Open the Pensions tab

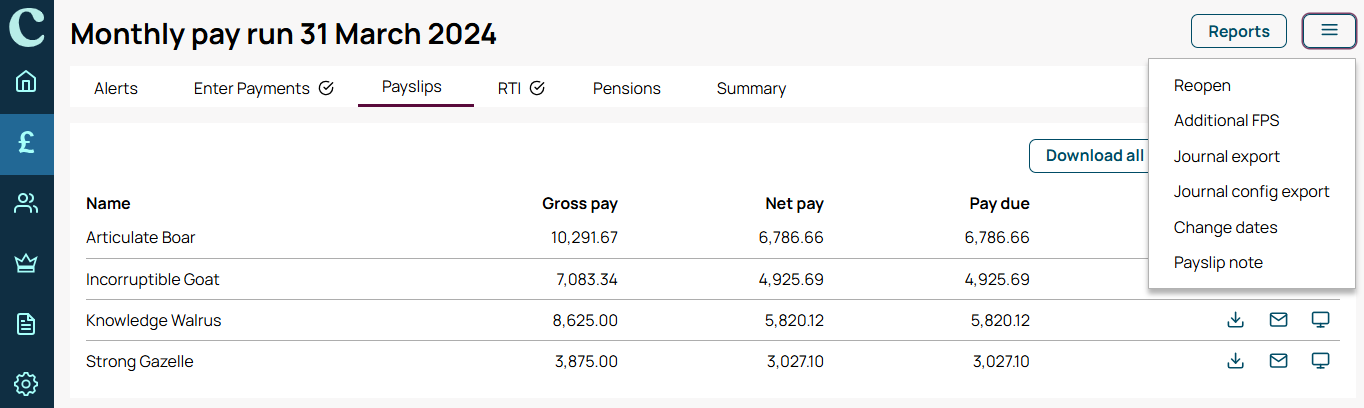click(627, 88)
